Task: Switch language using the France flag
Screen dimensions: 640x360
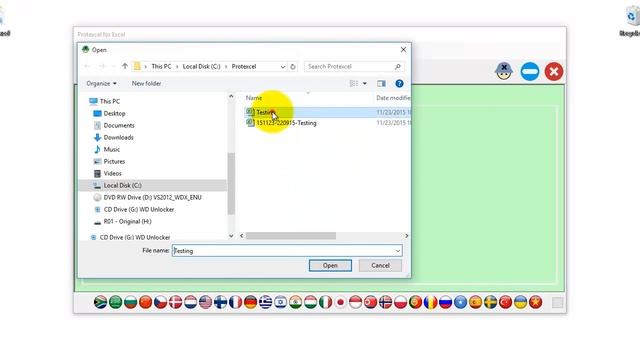Action: pyautogui.click(x=236, y=302)
